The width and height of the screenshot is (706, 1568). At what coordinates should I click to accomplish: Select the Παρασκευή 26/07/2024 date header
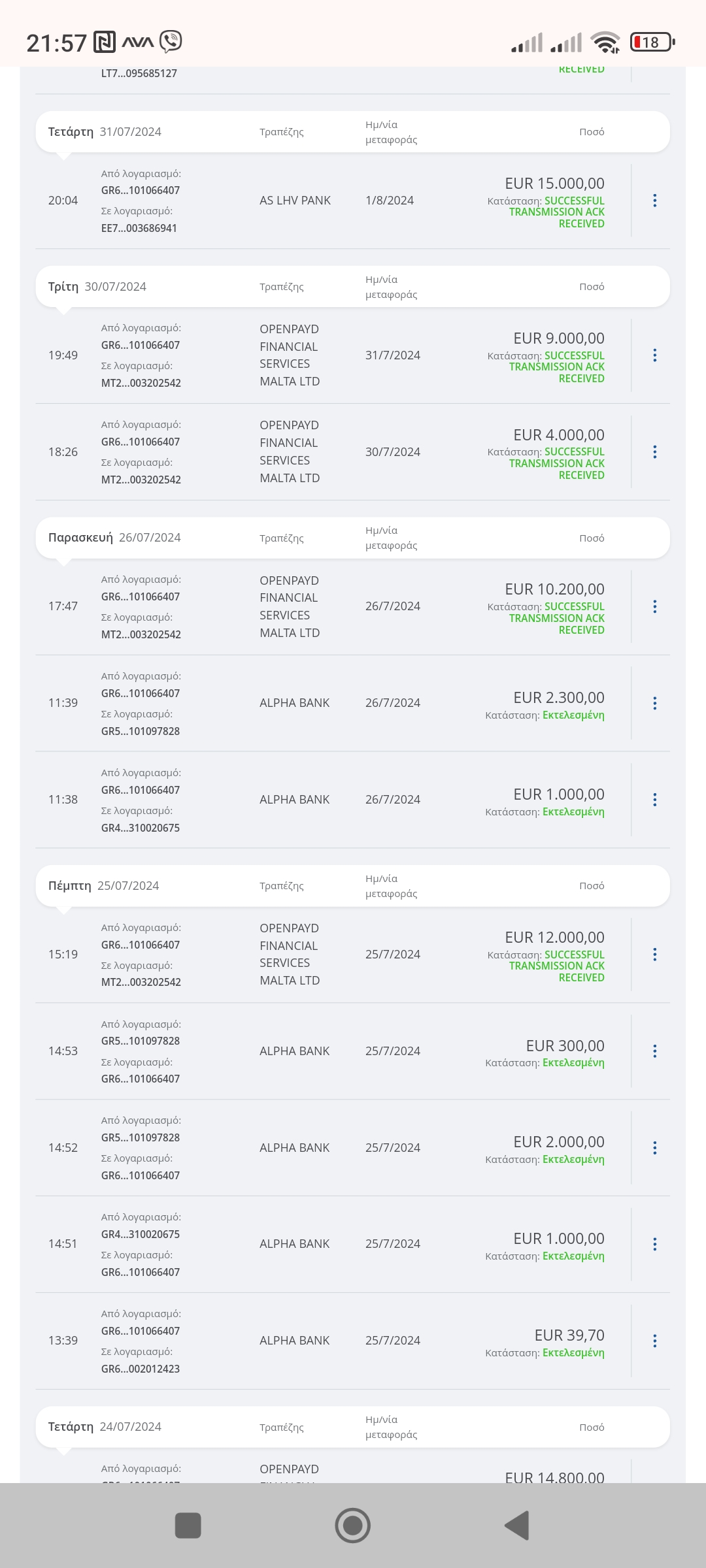pos(114,538)
